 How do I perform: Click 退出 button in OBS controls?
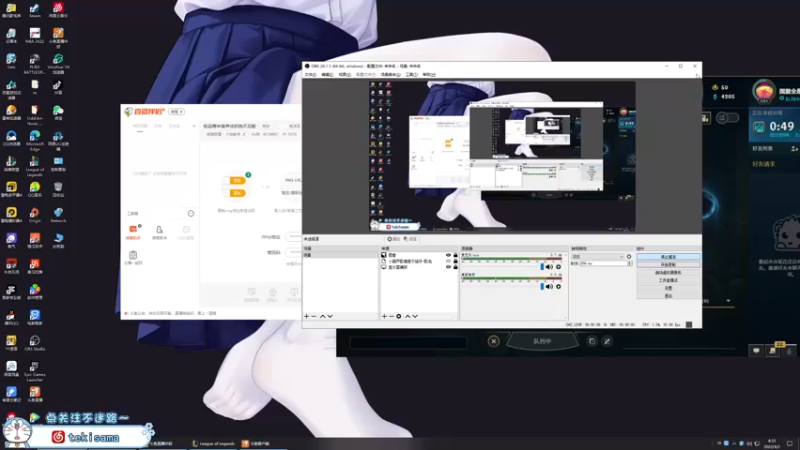point(668,295)
